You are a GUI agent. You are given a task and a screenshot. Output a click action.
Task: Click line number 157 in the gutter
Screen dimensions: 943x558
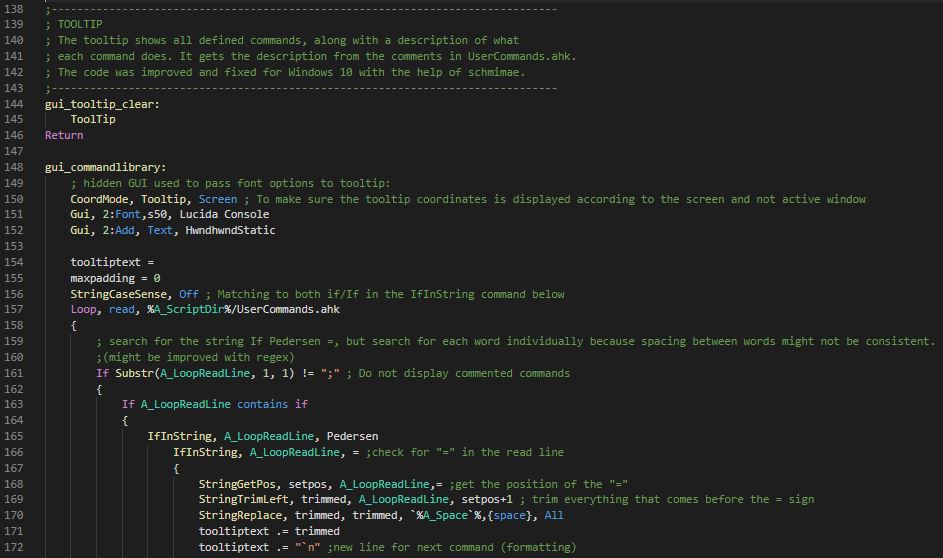(14, 310)
